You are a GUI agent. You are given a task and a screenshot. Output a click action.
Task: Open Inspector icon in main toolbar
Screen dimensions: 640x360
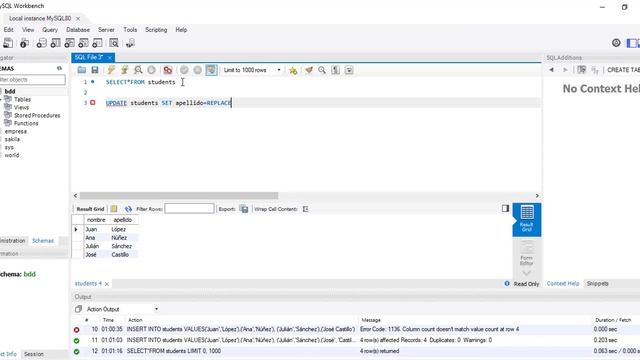tap(24, 43)
